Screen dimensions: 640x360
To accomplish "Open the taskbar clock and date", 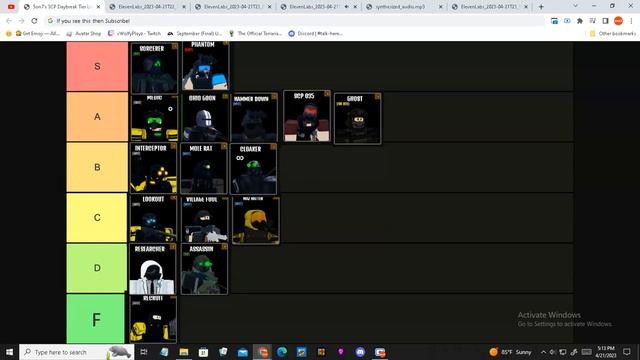I will [x=606, y=352].
